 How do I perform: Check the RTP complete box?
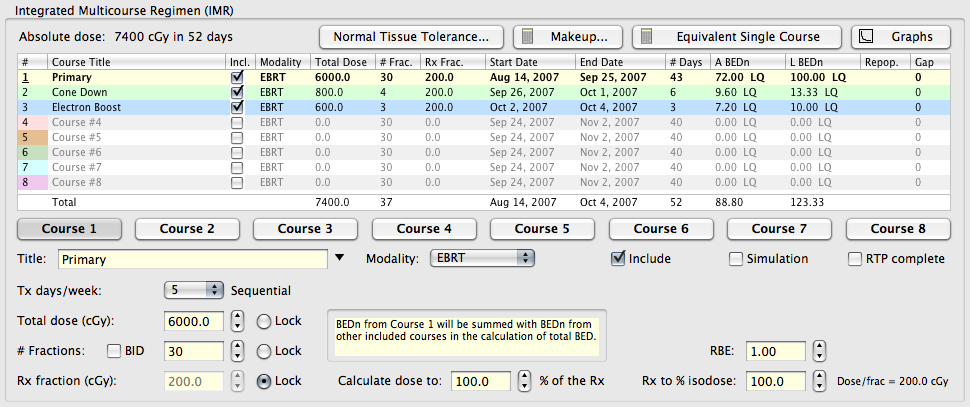point(856,259)
